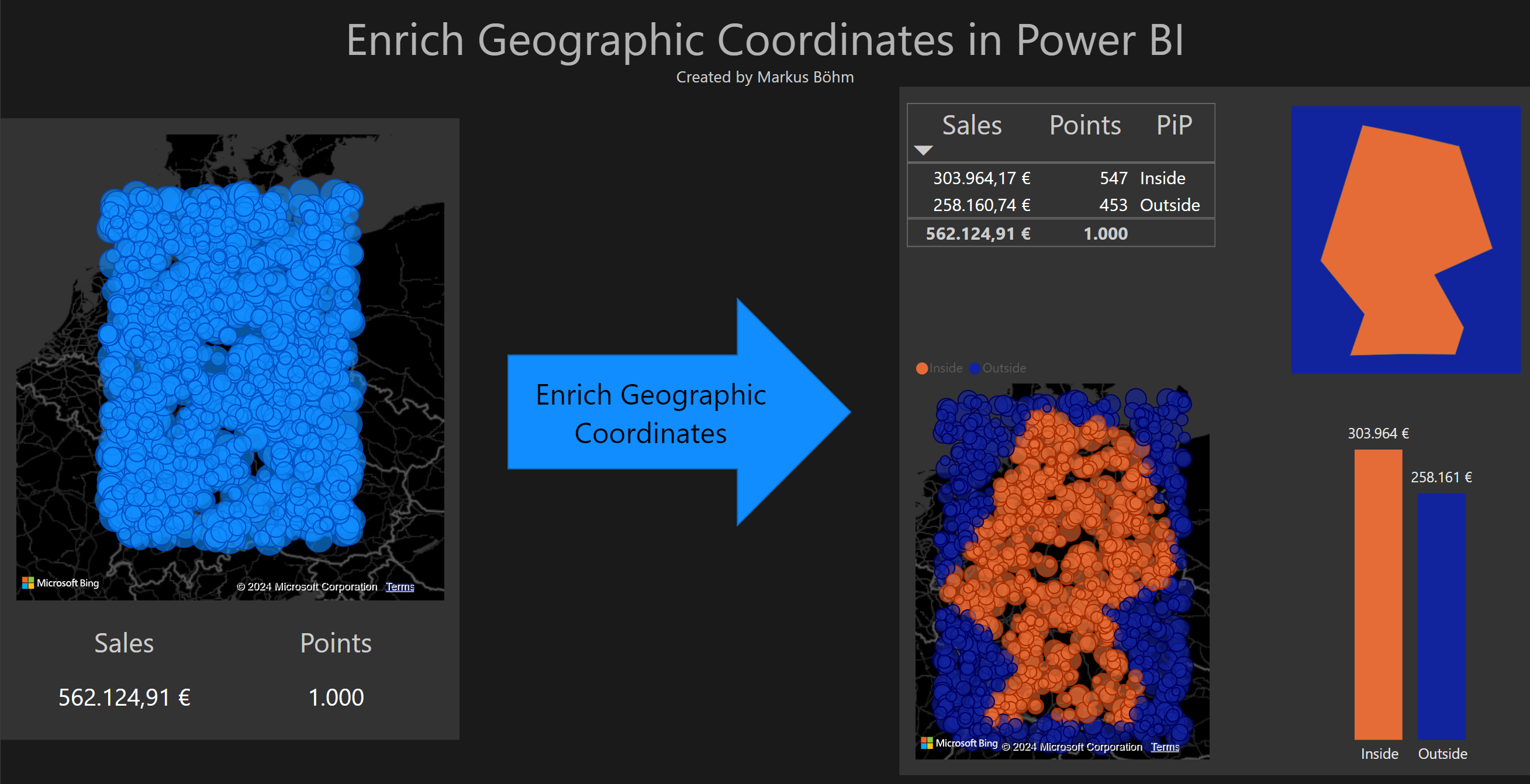Click the table total 1.000 points
This screenshot has height=784, width=1530.
[1106, 233]
